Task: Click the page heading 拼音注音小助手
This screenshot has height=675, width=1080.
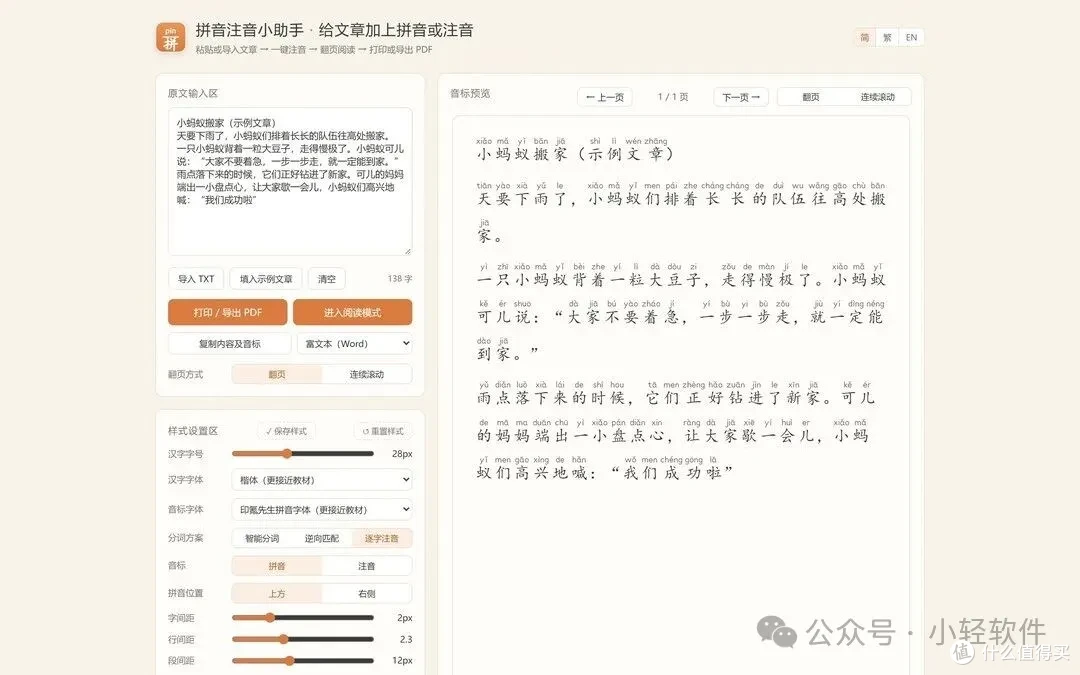Action: (x=249, y=30)
